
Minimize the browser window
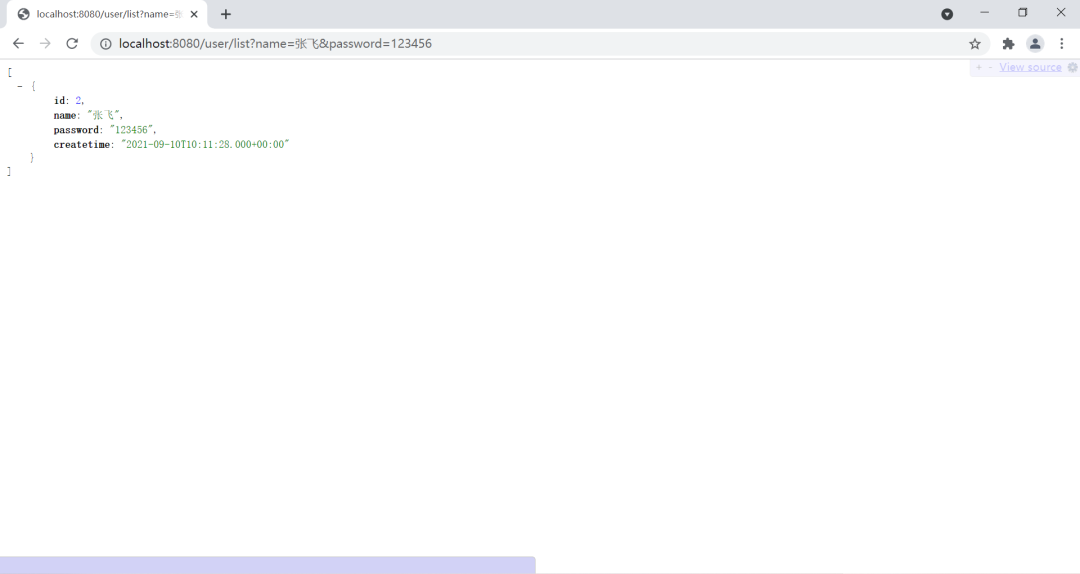click(x=984, y=12)
